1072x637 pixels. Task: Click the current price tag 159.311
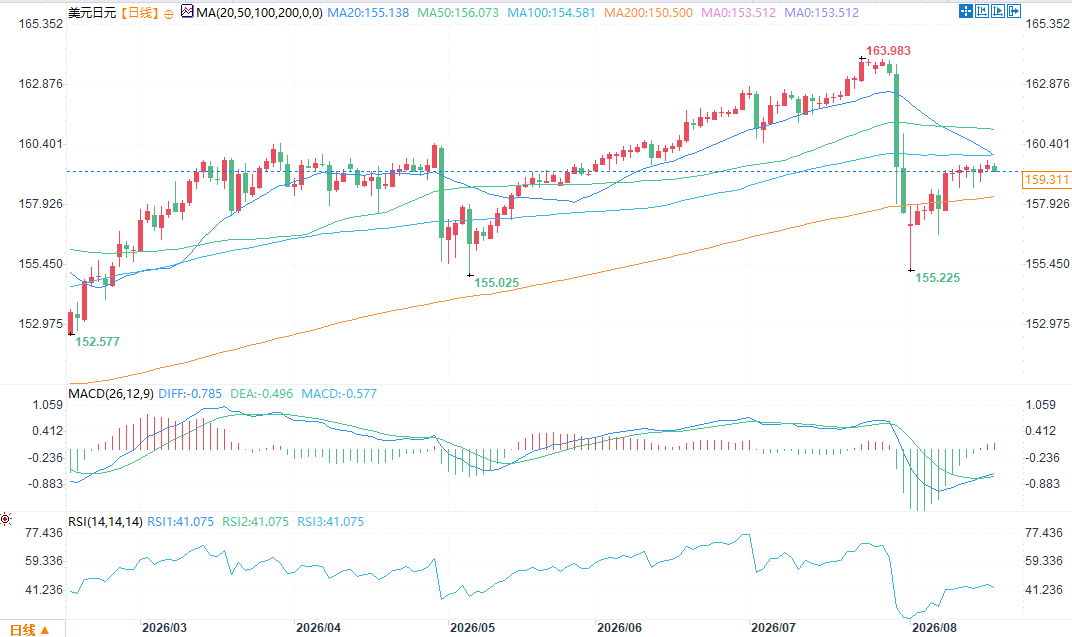click(1046, 180)
